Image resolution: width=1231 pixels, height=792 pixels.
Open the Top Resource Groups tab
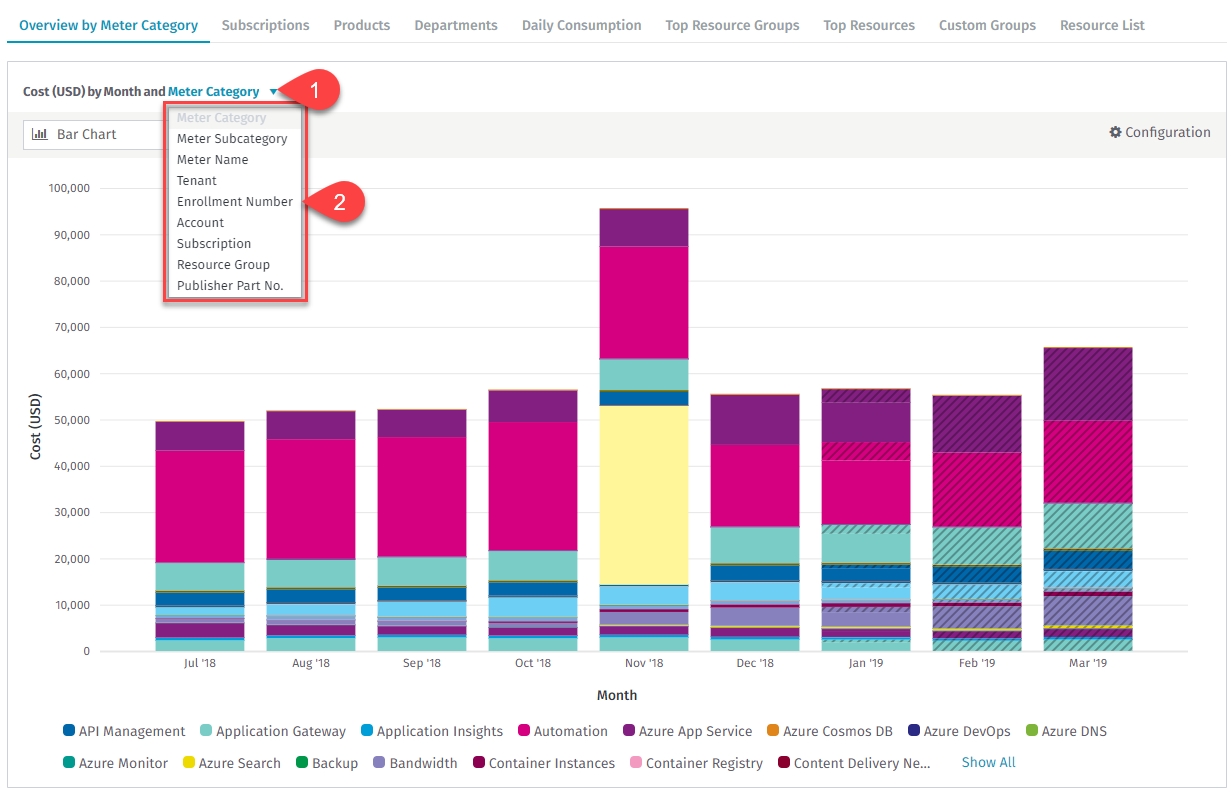(732, 25)
